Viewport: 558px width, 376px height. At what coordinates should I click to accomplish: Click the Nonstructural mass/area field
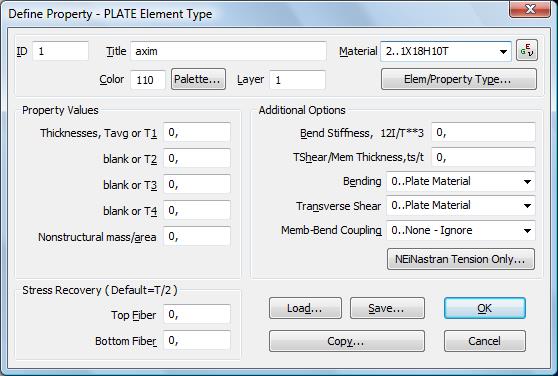pos(197,236)
